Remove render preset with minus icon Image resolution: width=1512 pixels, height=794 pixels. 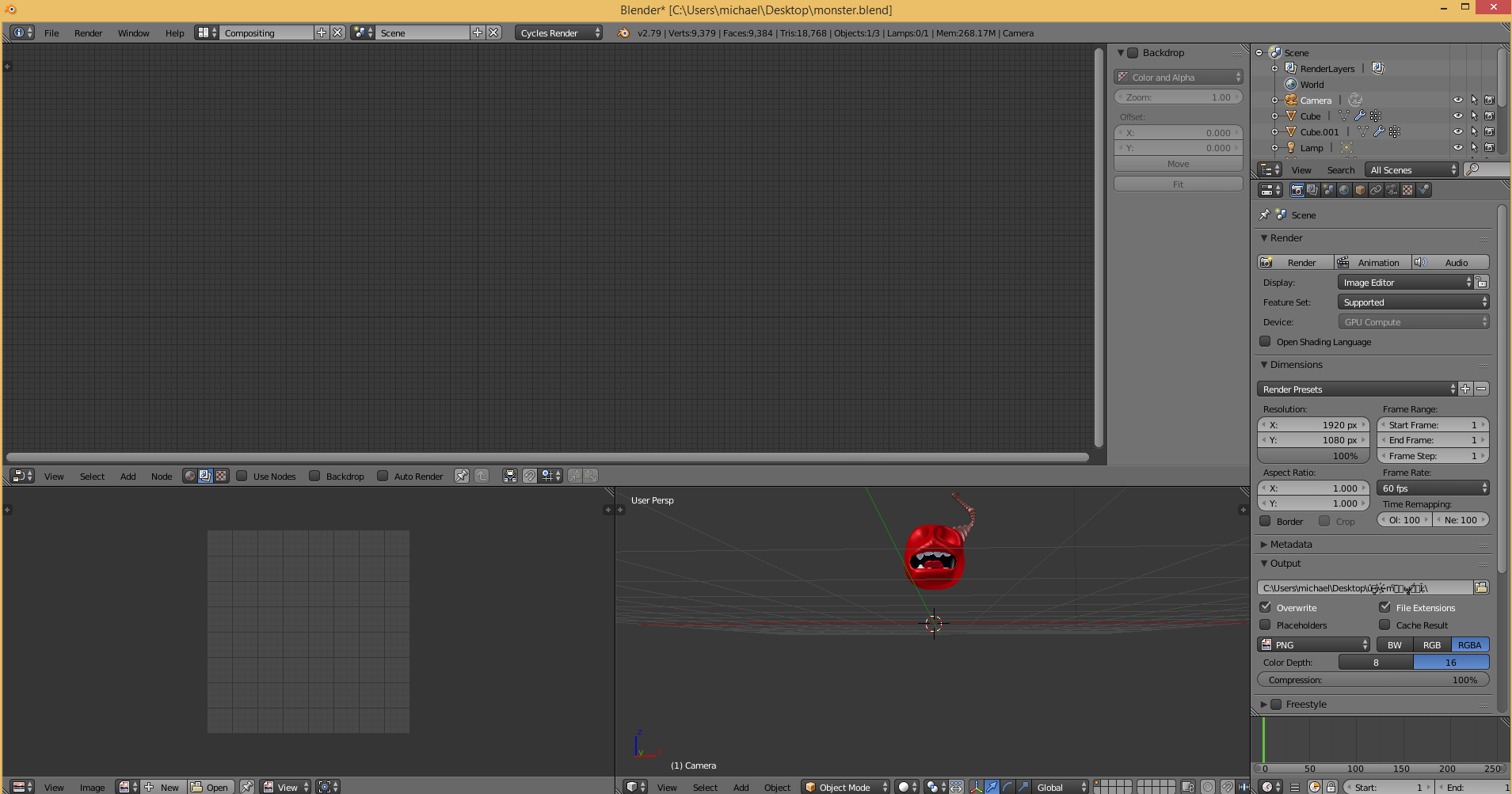[1481, 389]
